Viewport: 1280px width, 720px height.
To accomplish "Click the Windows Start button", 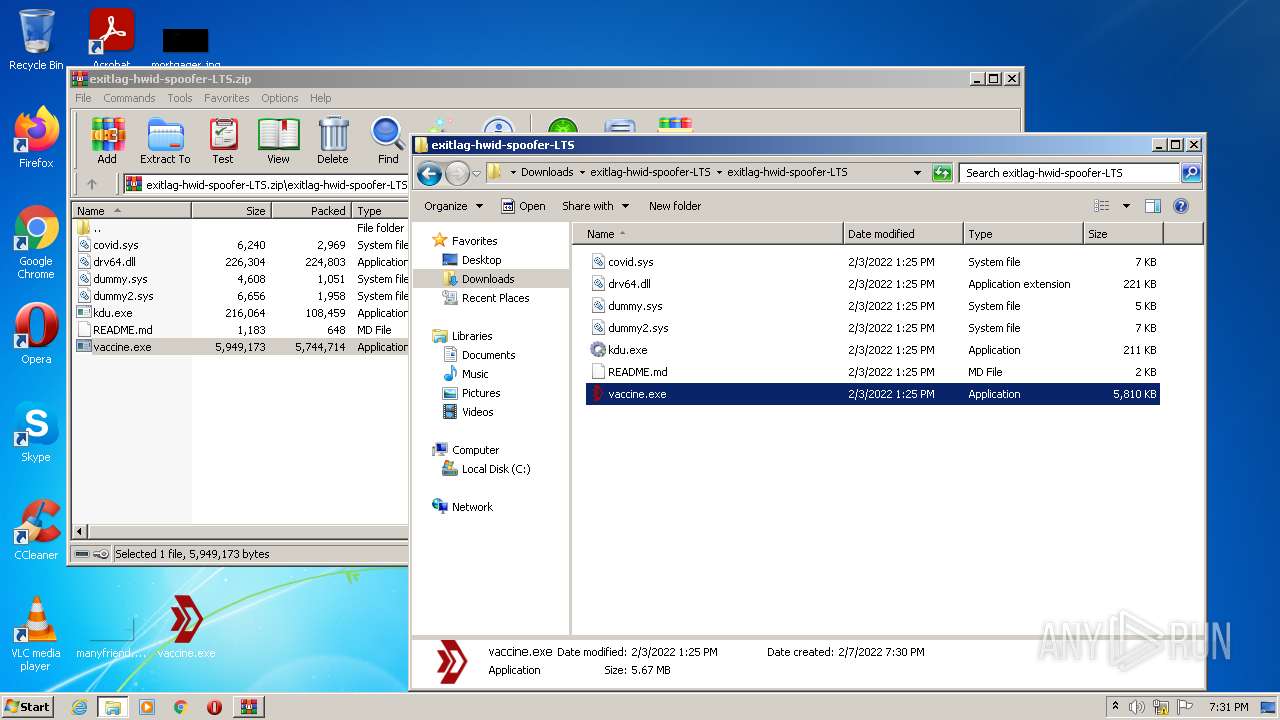I will (28, 707).
